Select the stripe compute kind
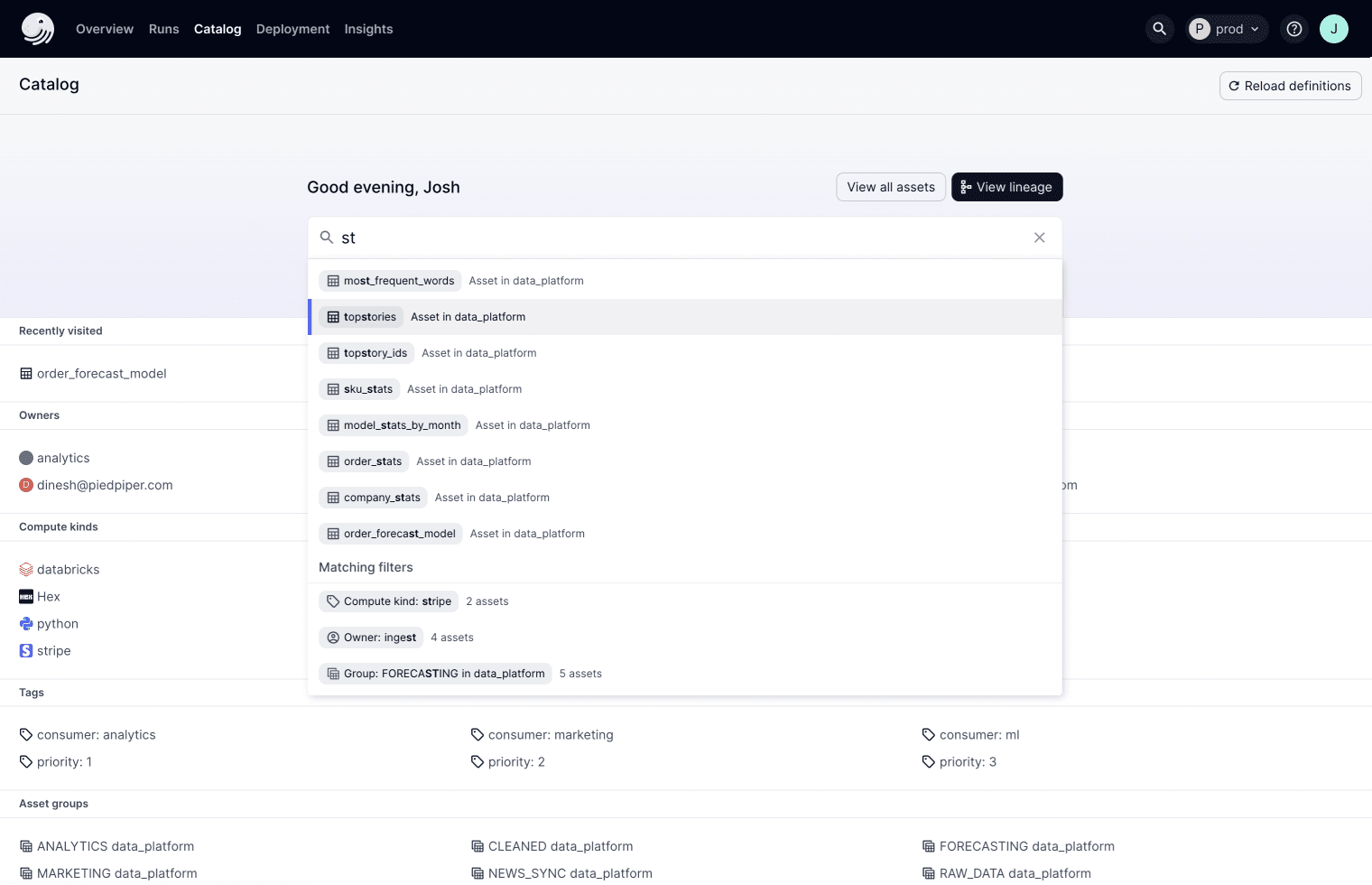The image size is (1372, 885). coord(53,651)
